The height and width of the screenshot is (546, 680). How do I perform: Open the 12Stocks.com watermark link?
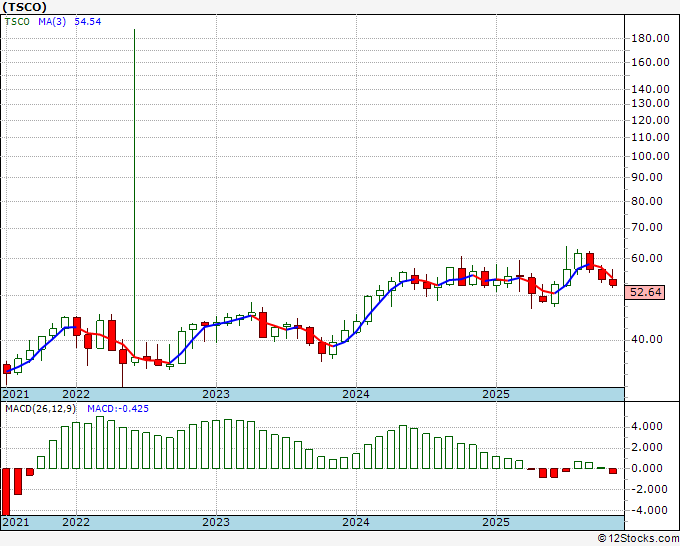tap(642, 539)
